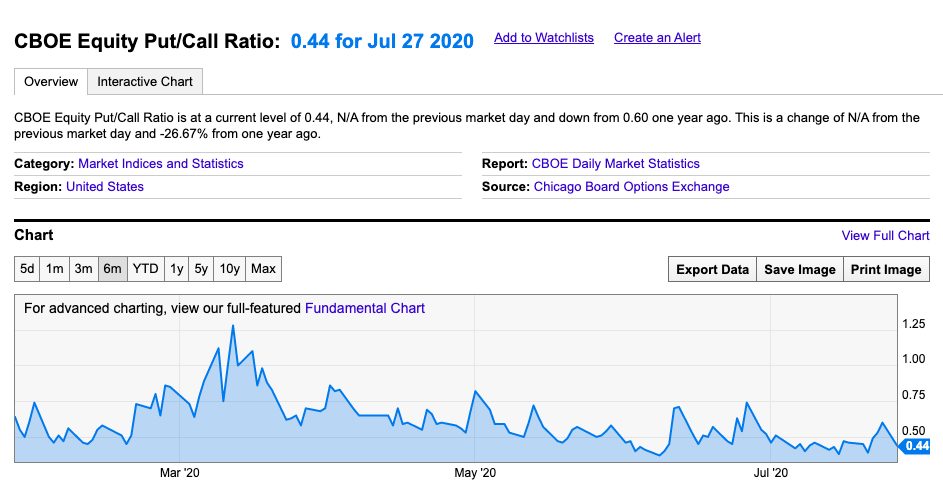Click the Category: label
This screenshot has width=943, height=496.
(x=45, y=164)
